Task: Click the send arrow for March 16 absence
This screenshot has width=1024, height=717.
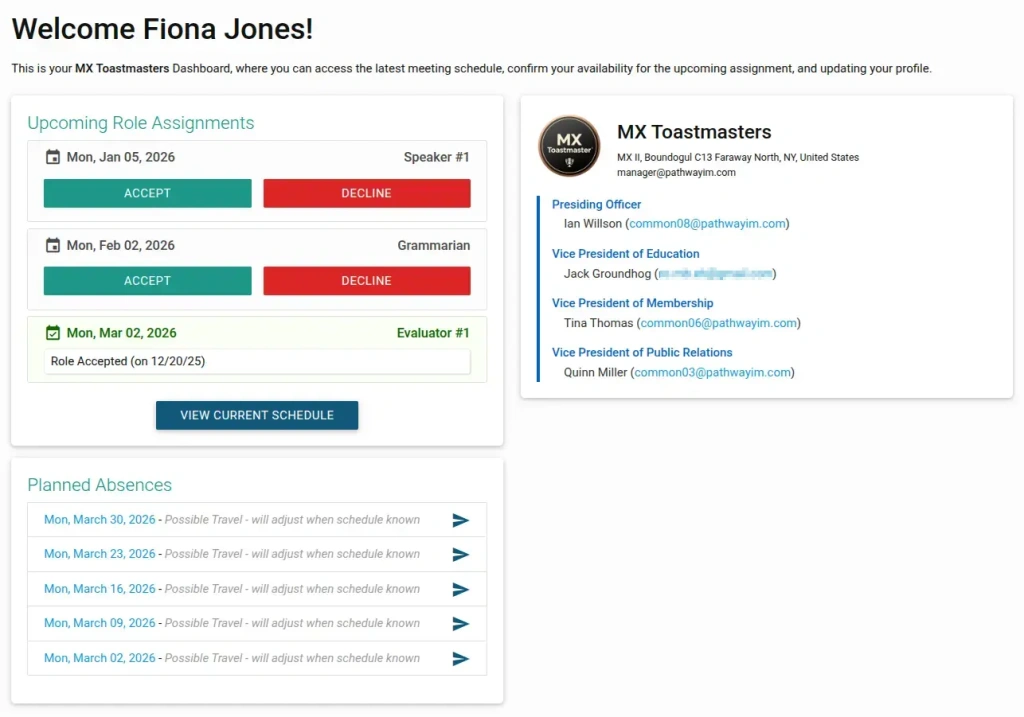Action: click(460, 589)
